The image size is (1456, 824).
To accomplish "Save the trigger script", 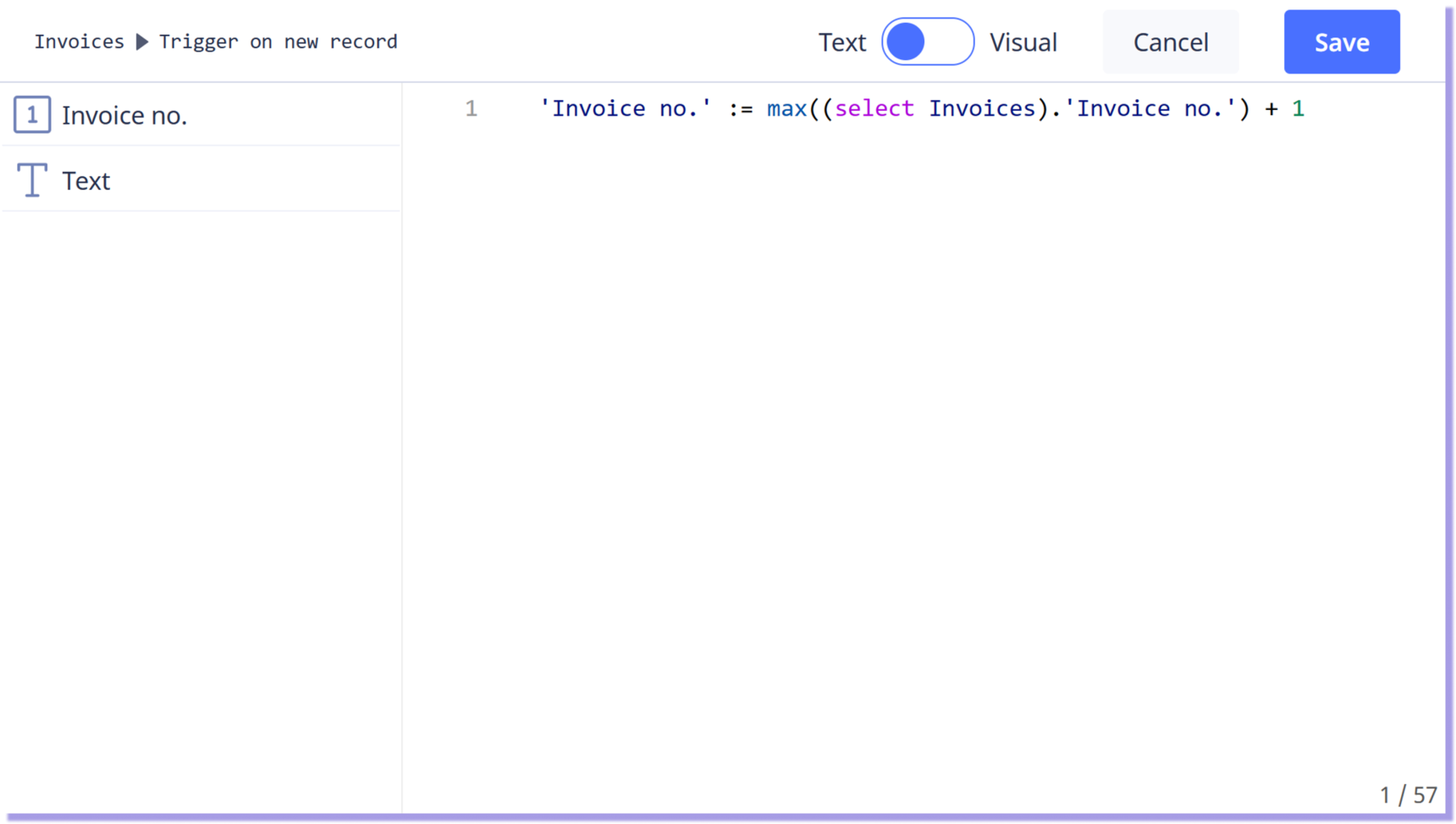I will pos(1342,42).
